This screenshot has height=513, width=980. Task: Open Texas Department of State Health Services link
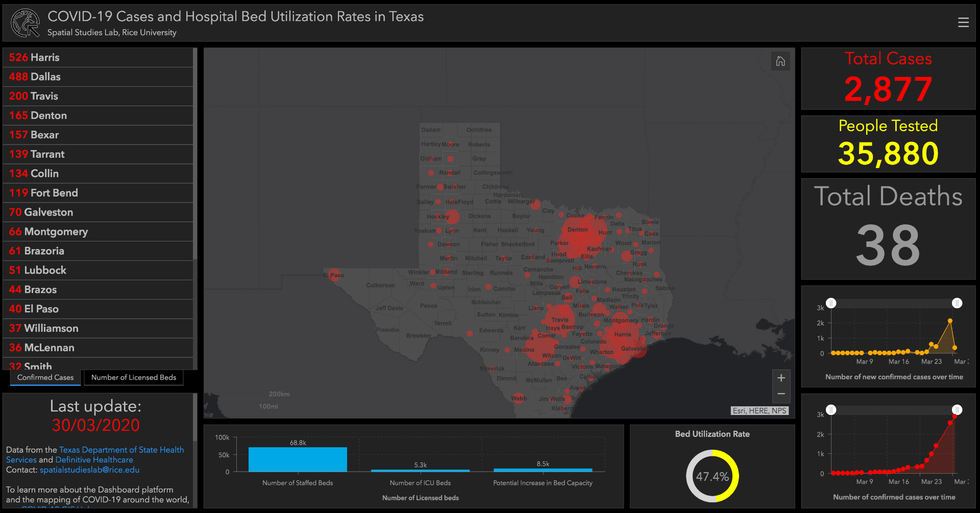[x=121, y=450]
